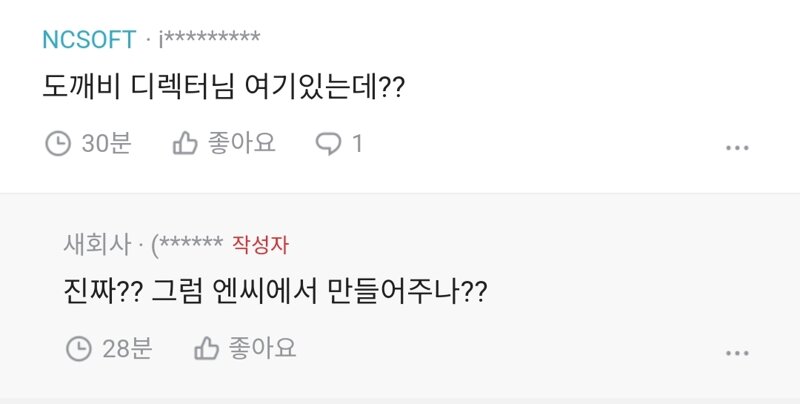This screenshot has height=404, width=800.
Task: Click the masked username i*********
Action: point(209,40)
